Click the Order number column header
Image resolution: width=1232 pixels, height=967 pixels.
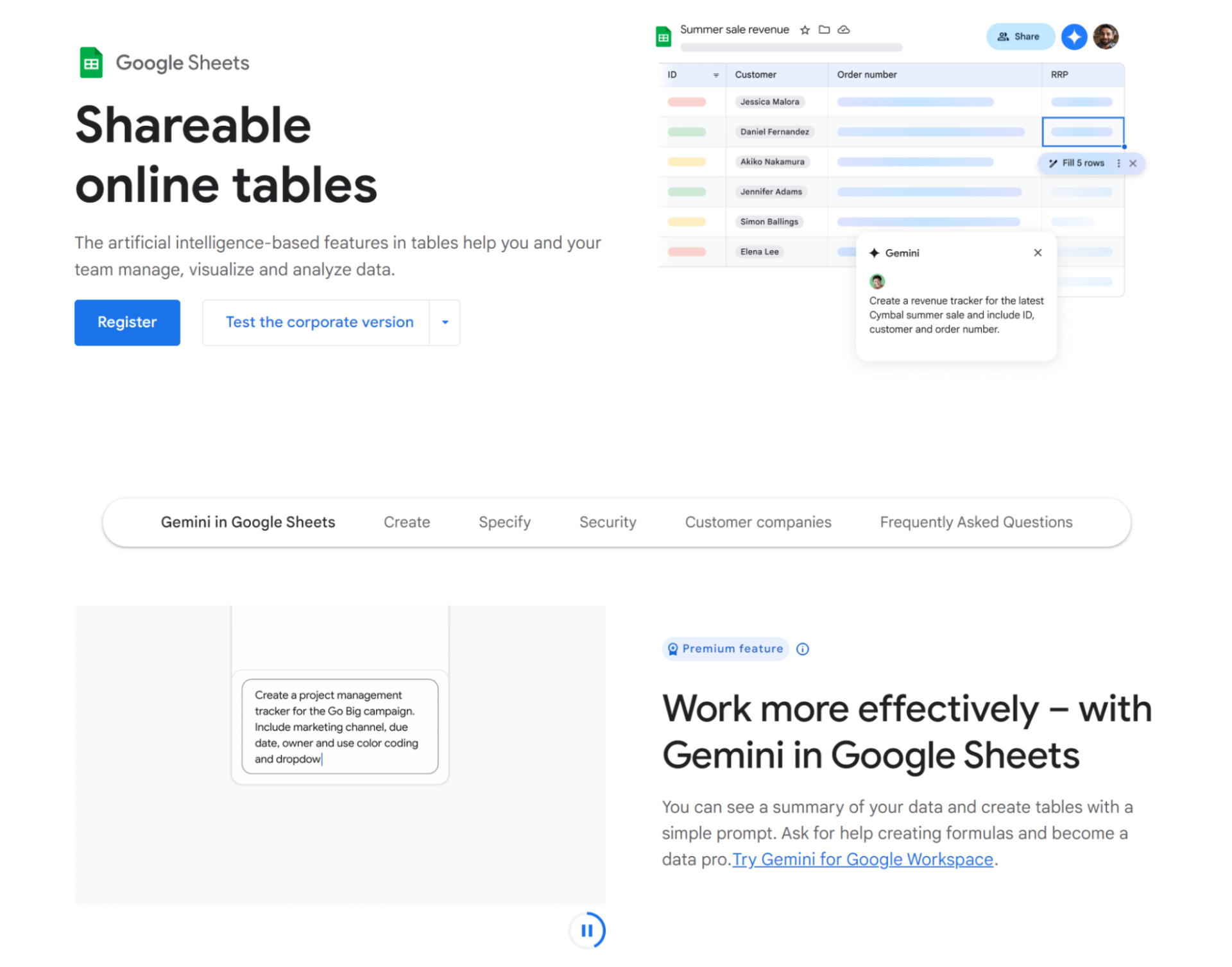(934, 75)
